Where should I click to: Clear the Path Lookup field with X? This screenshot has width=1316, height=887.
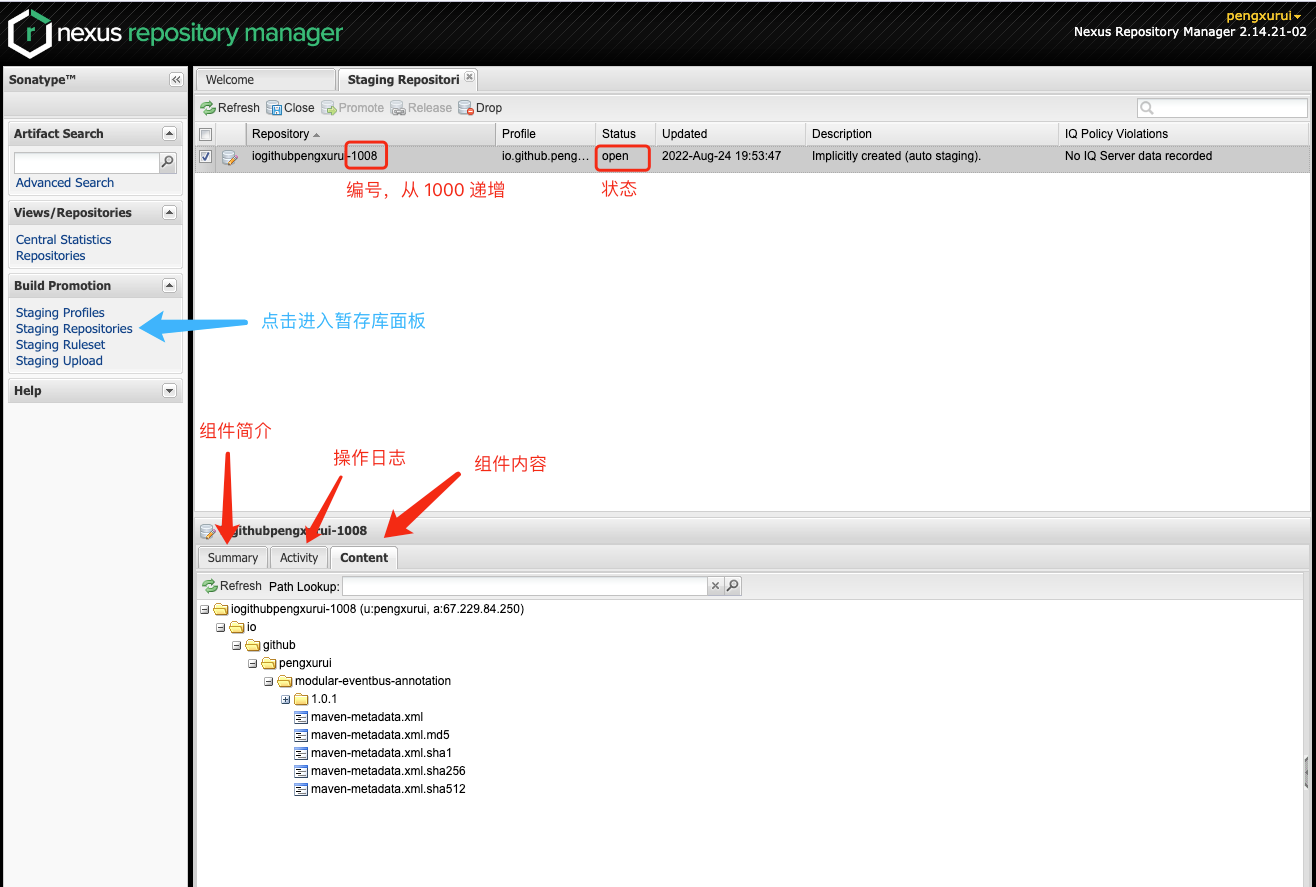pyautogui.click(x=715, y=586)
